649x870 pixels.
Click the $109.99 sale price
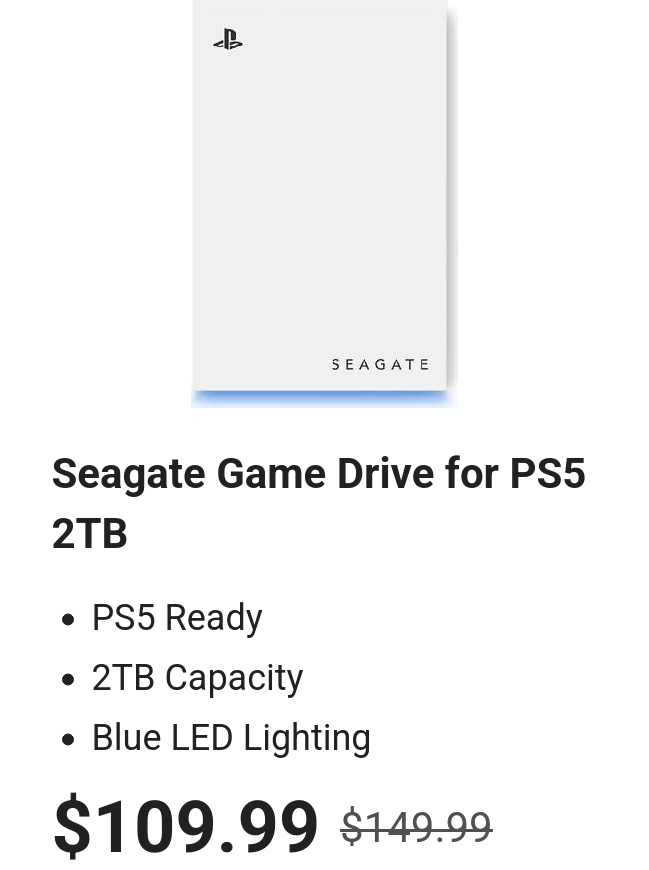point(186,827)
